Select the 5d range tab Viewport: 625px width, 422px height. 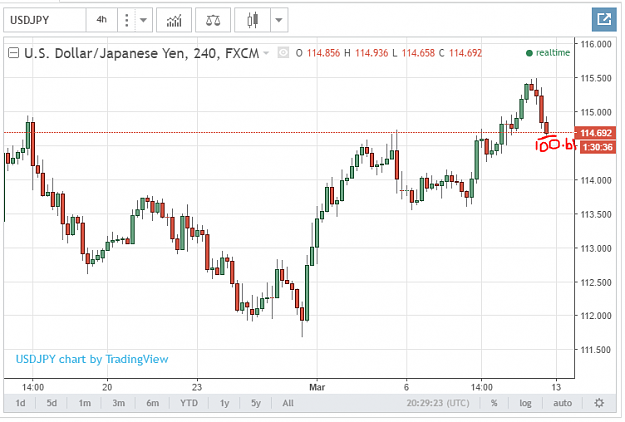click(x=52, y=403)
